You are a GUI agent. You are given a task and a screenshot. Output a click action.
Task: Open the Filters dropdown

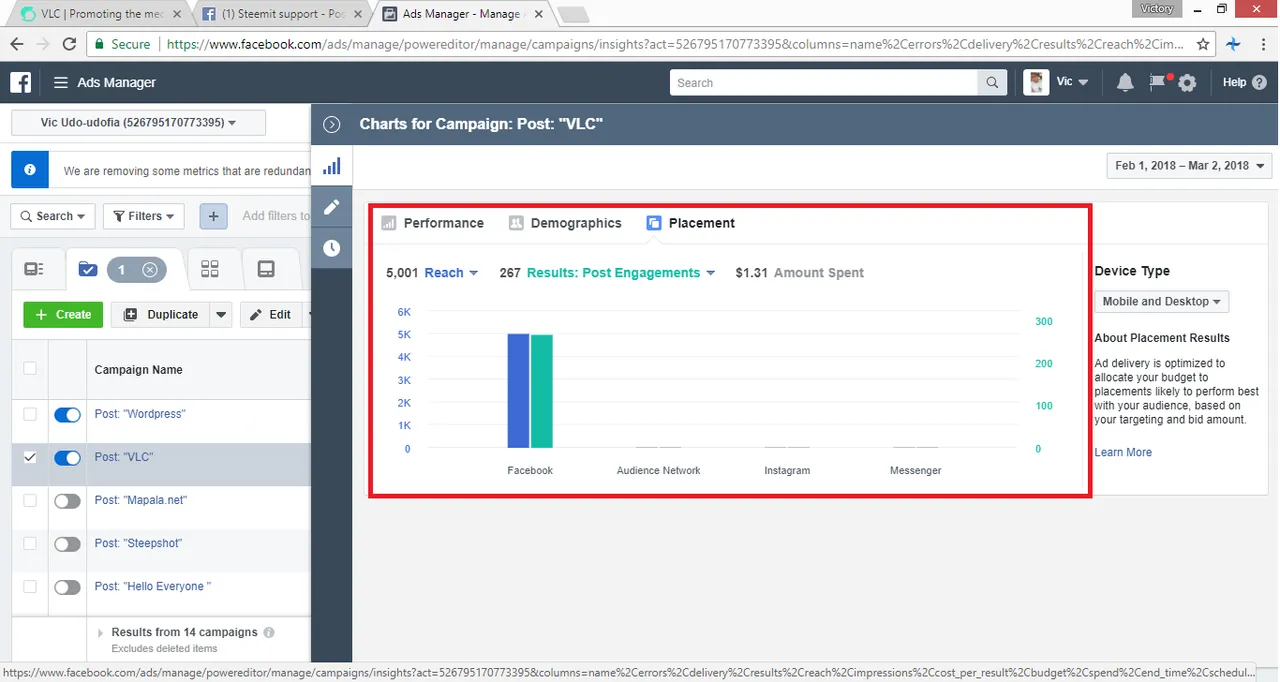(143, 216)
